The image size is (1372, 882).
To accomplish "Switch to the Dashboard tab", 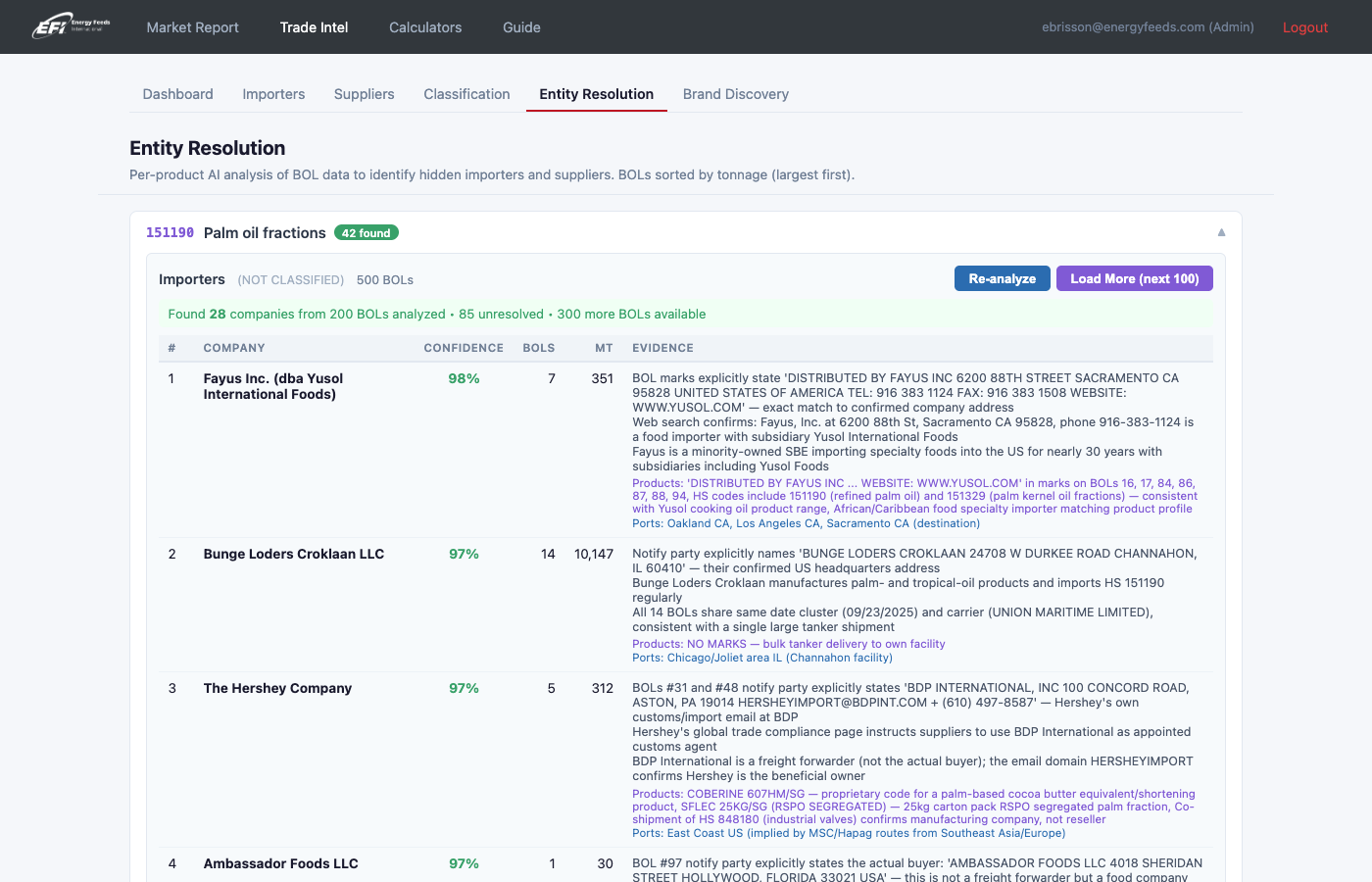I will pos(177,94).
